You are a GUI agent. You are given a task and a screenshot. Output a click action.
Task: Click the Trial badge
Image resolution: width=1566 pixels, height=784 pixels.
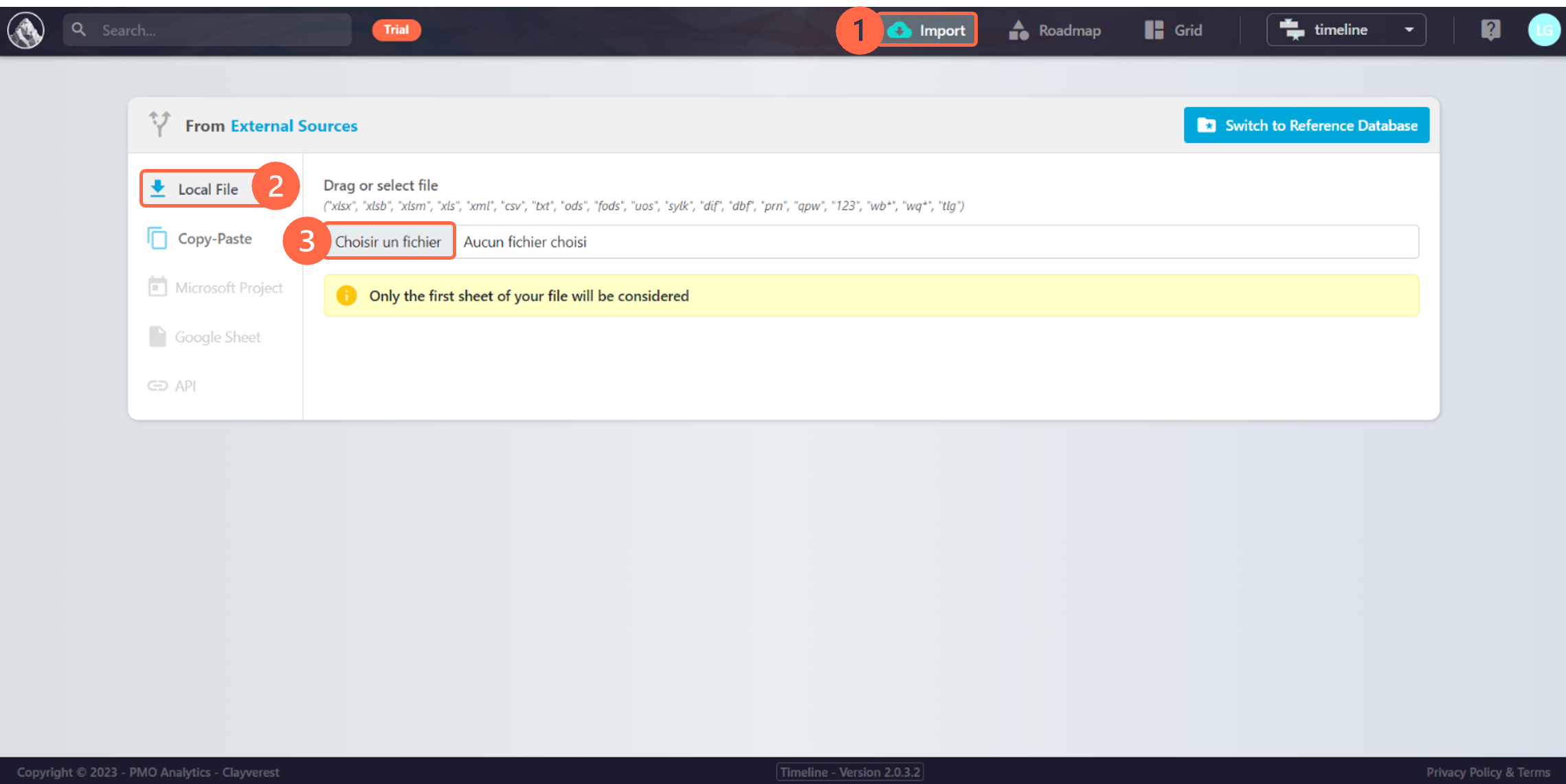[396, 30]
